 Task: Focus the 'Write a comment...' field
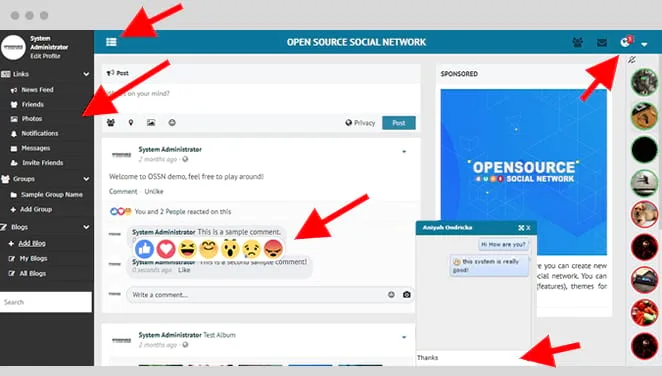click(256, 295)
